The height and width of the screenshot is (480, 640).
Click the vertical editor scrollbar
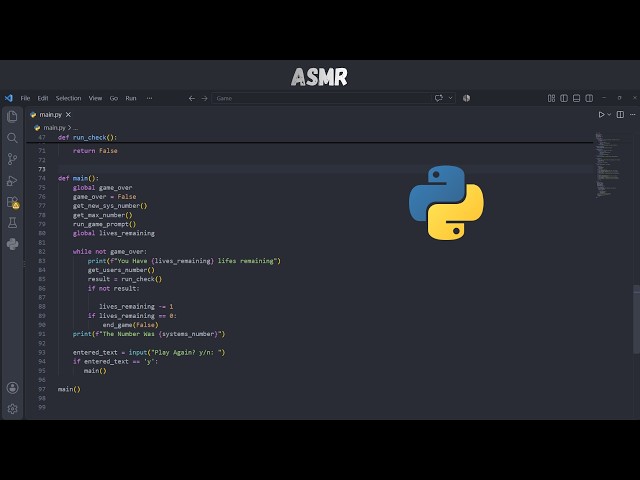[636, 320]
